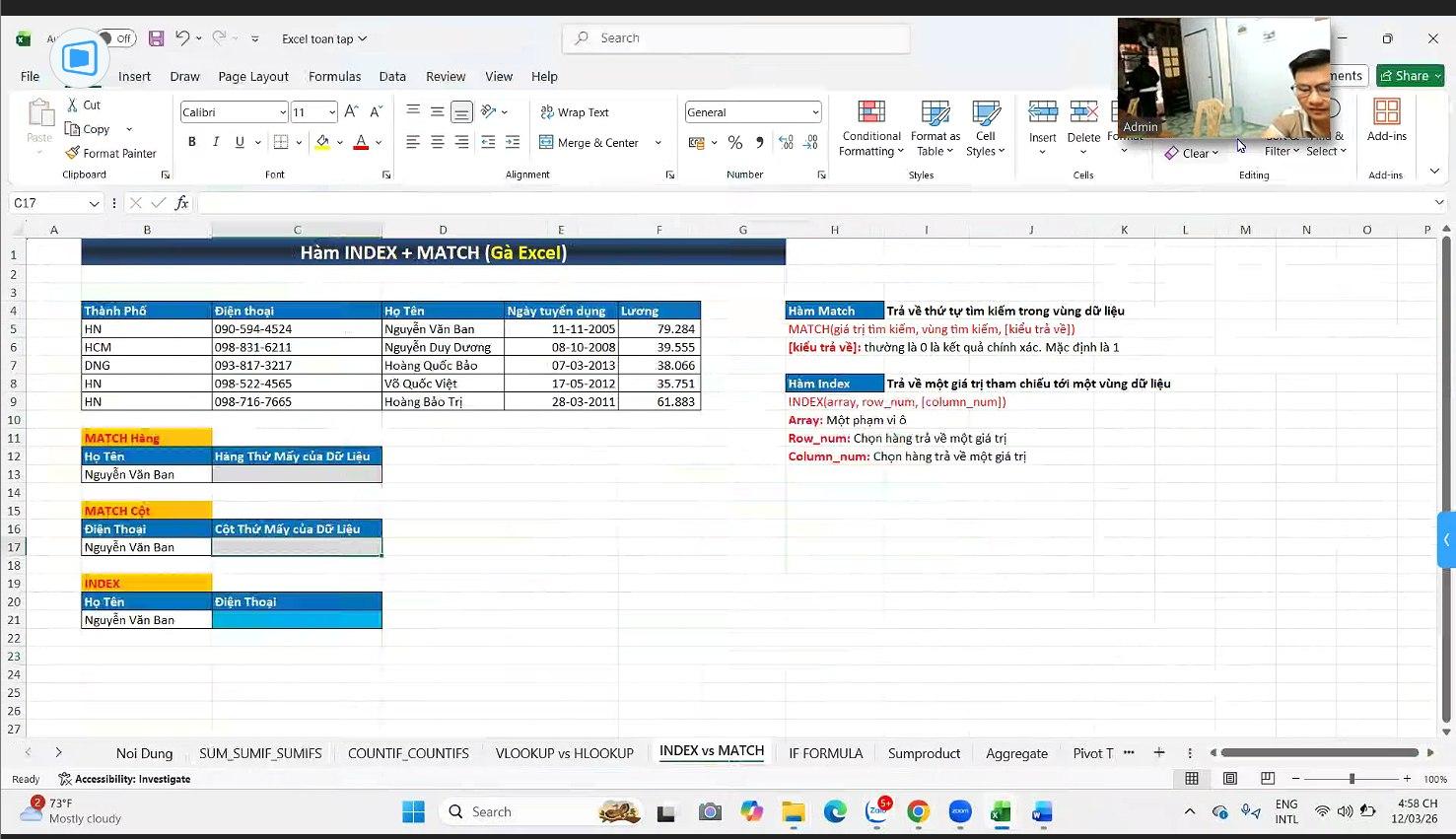Screen dimensions: 1456x839
Task: Open the Add-ins button
Action: coord(1386,120)
